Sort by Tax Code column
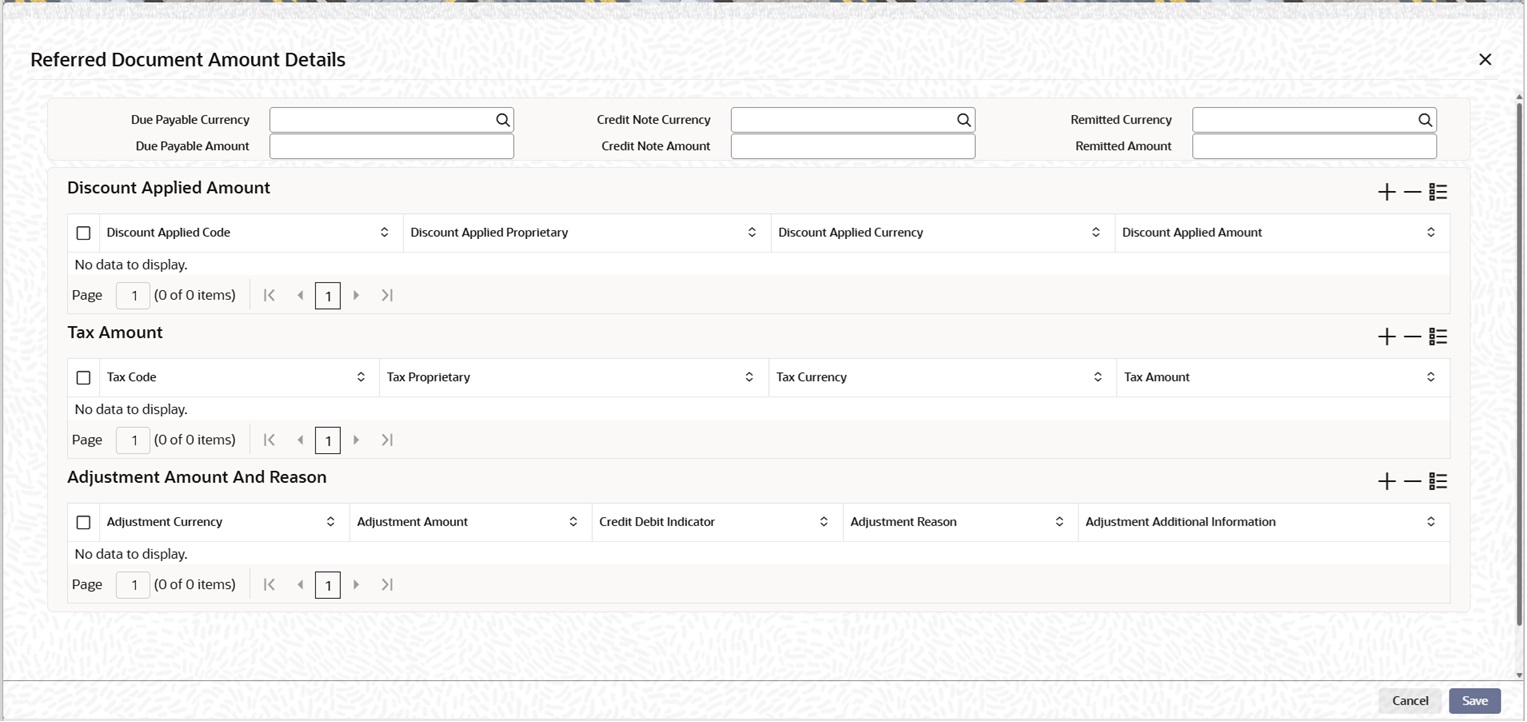This screenshot has height=722, width=1527. point(361,378)
